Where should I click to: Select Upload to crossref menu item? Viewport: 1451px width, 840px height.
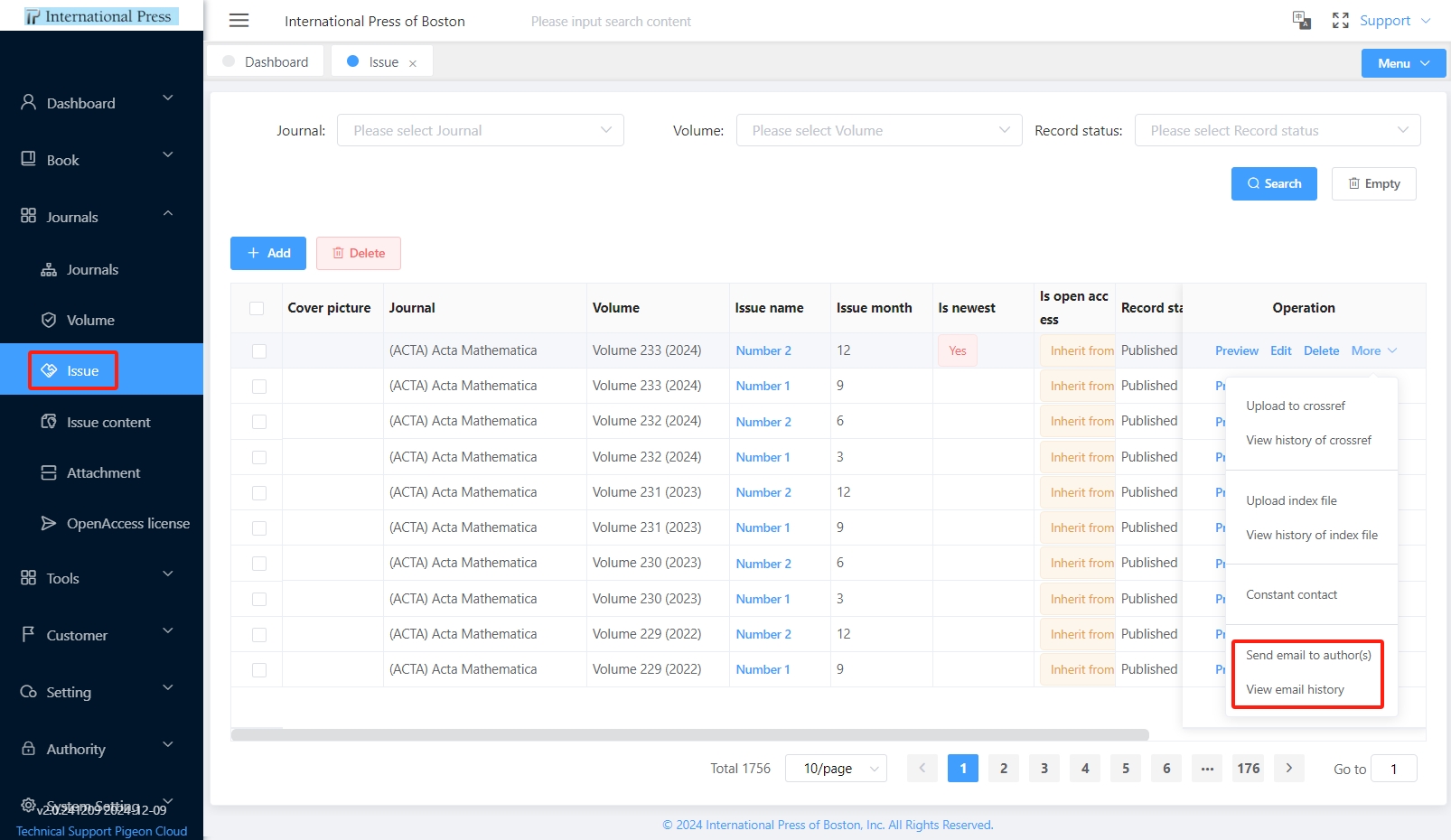tap(1296, 406)
